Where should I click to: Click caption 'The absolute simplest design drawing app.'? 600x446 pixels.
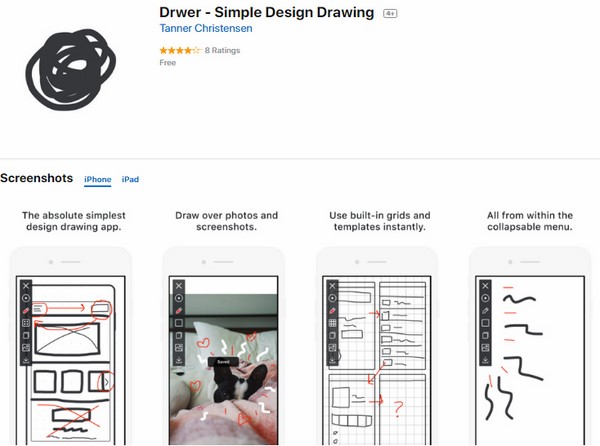(x=74, y=221)
